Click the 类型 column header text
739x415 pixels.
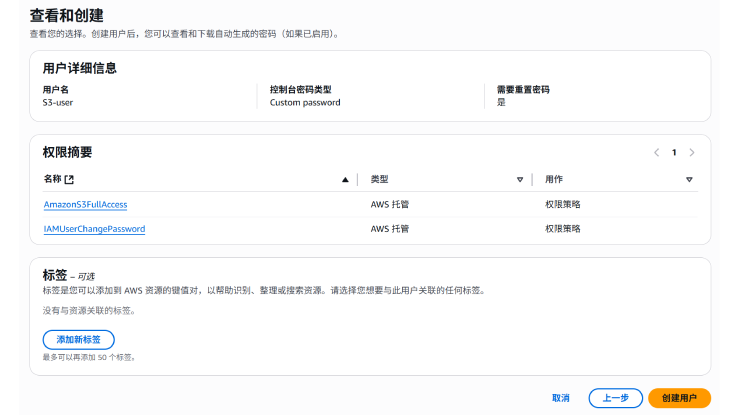point(379,180)
